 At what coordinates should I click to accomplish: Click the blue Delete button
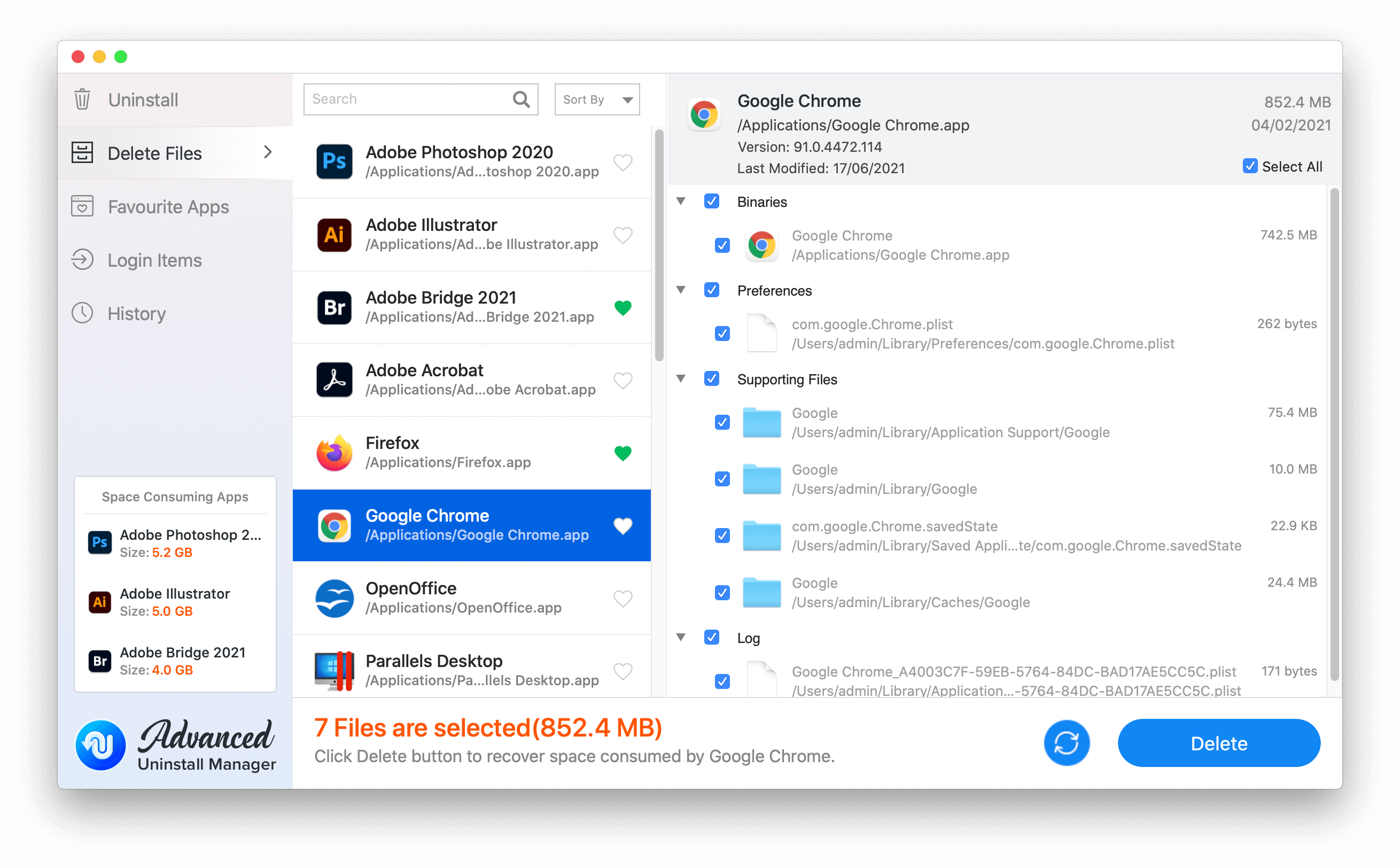[x=1219, y=743]
